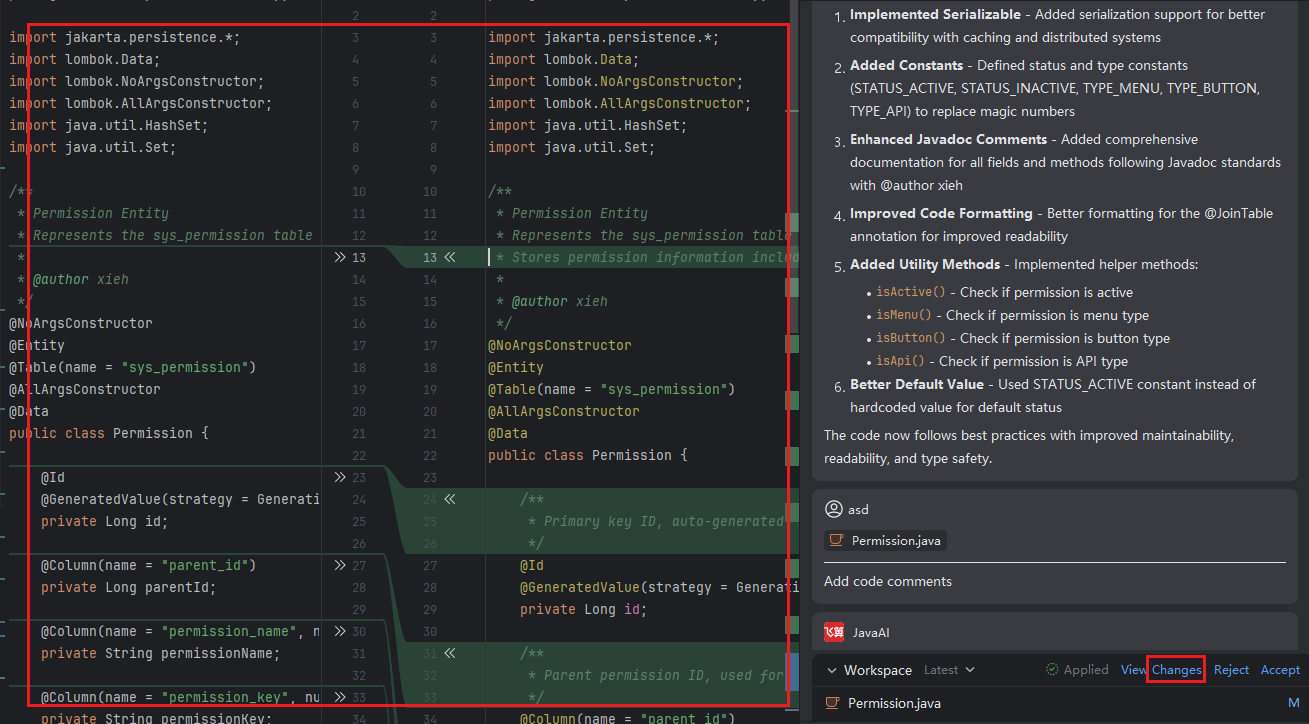Click the >> arrow at left line 33
The width and height of the screenshot is (1309, 724).
pos(340,697)
